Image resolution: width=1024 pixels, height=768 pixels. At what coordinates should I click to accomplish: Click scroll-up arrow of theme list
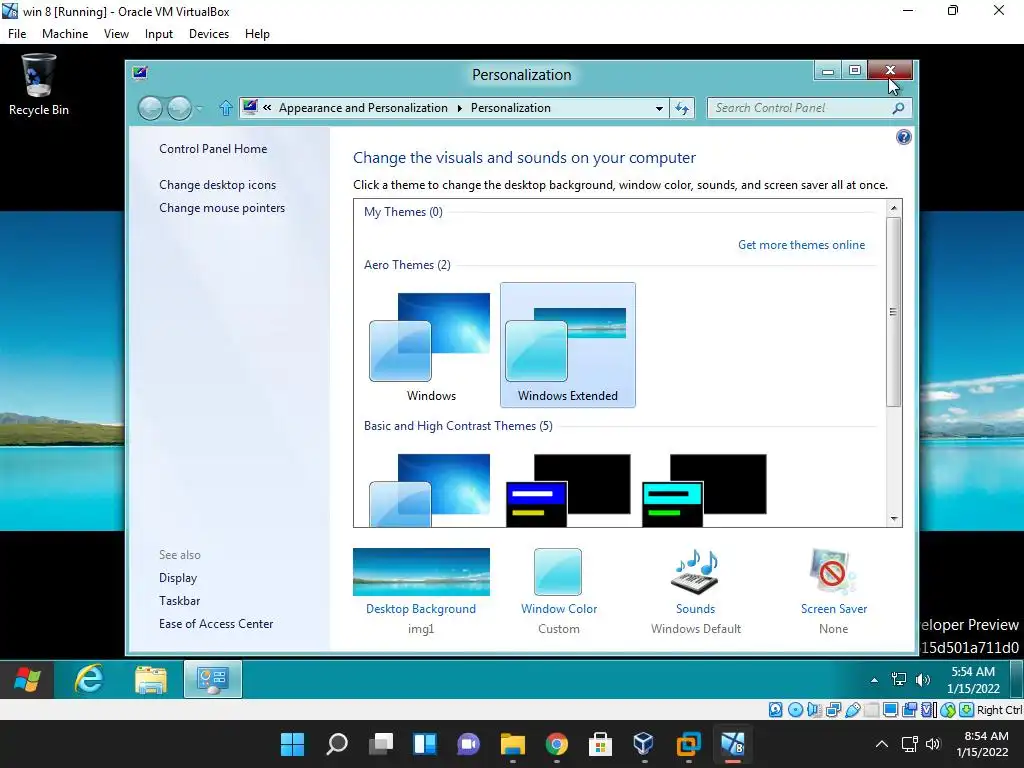point(893,208)
